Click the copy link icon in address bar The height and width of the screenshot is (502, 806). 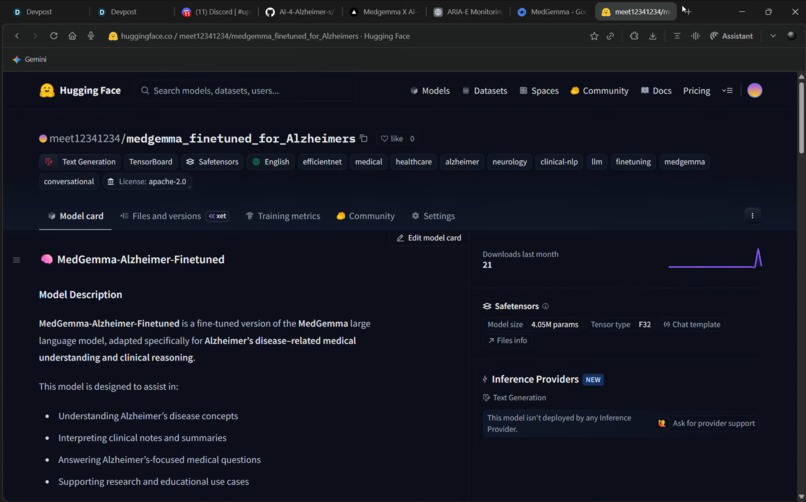click(611, 36)
